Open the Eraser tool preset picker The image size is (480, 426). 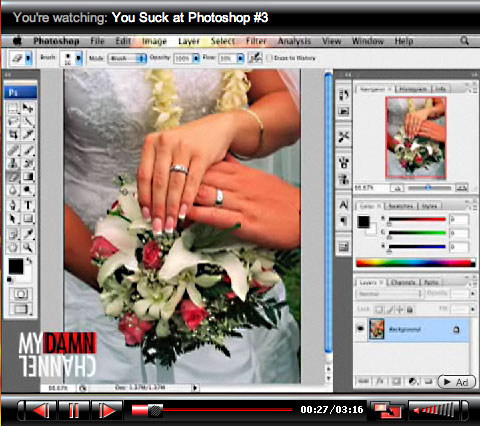point(28,58)
